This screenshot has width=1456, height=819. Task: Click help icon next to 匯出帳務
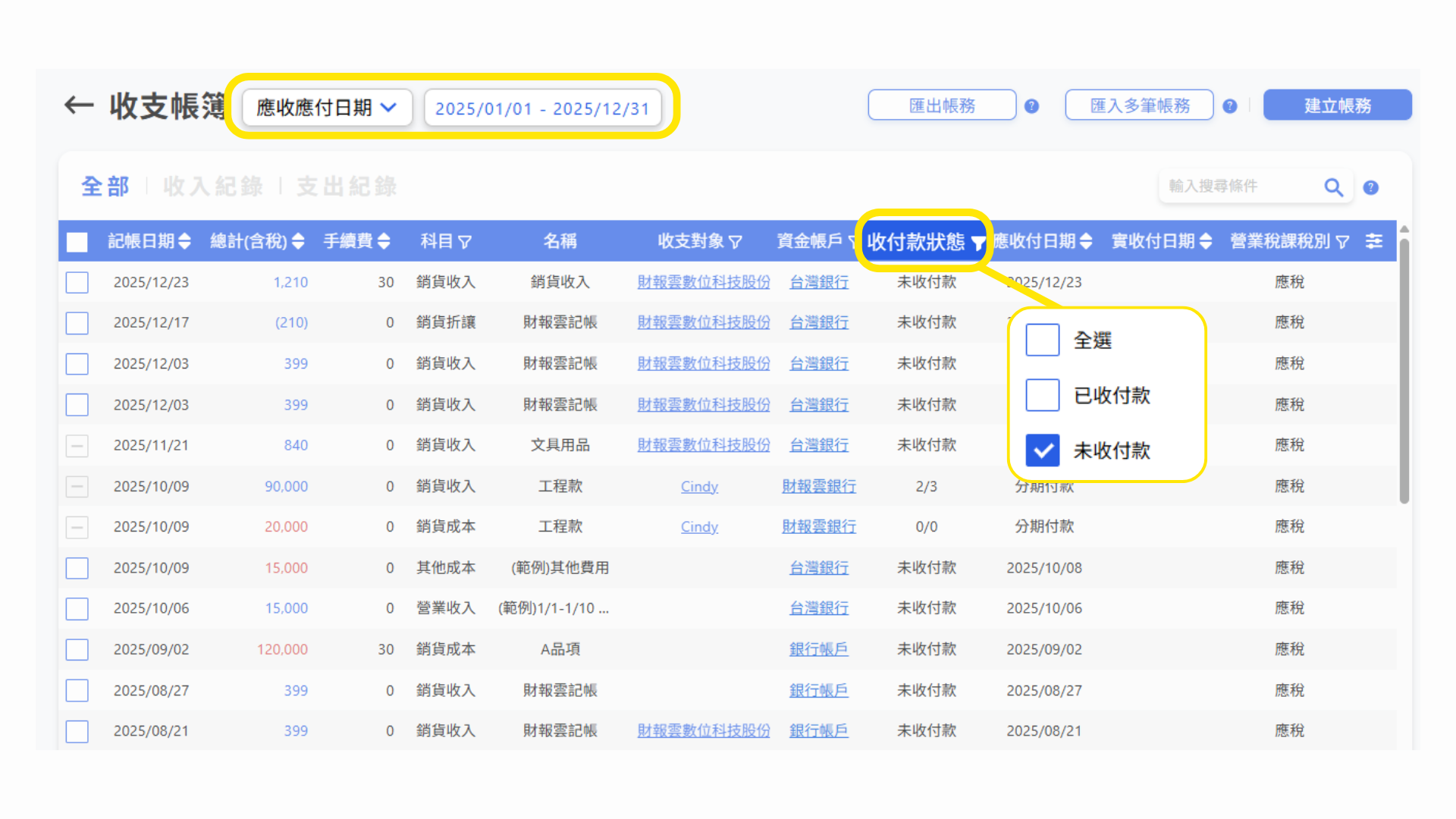pos(1031,106)
